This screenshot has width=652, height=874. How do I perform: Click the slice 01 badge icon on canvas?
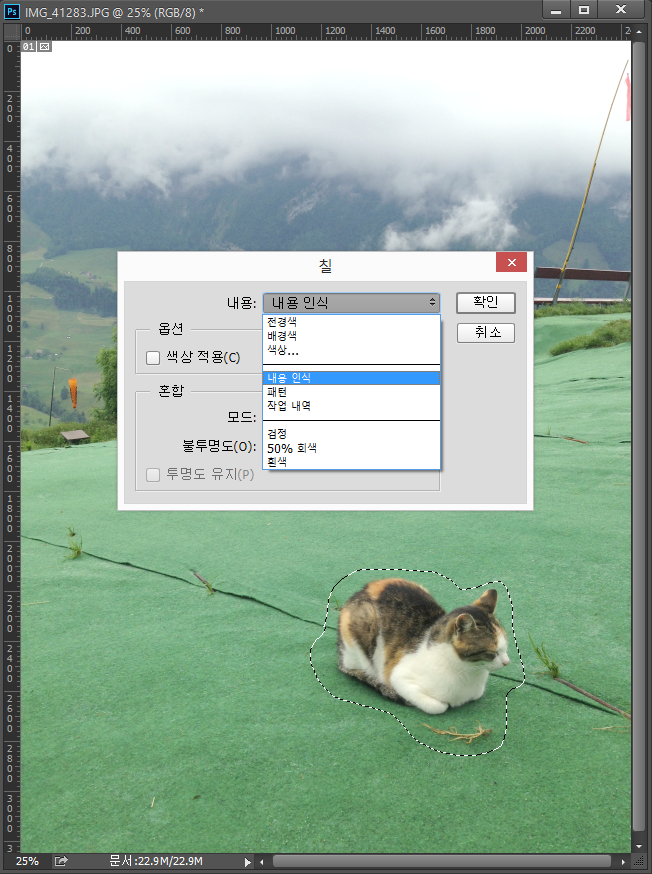(x=37, y=47)
